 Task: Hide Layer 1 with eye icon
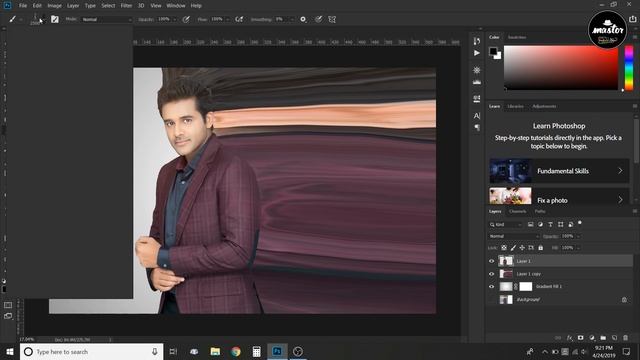[491, 261]
